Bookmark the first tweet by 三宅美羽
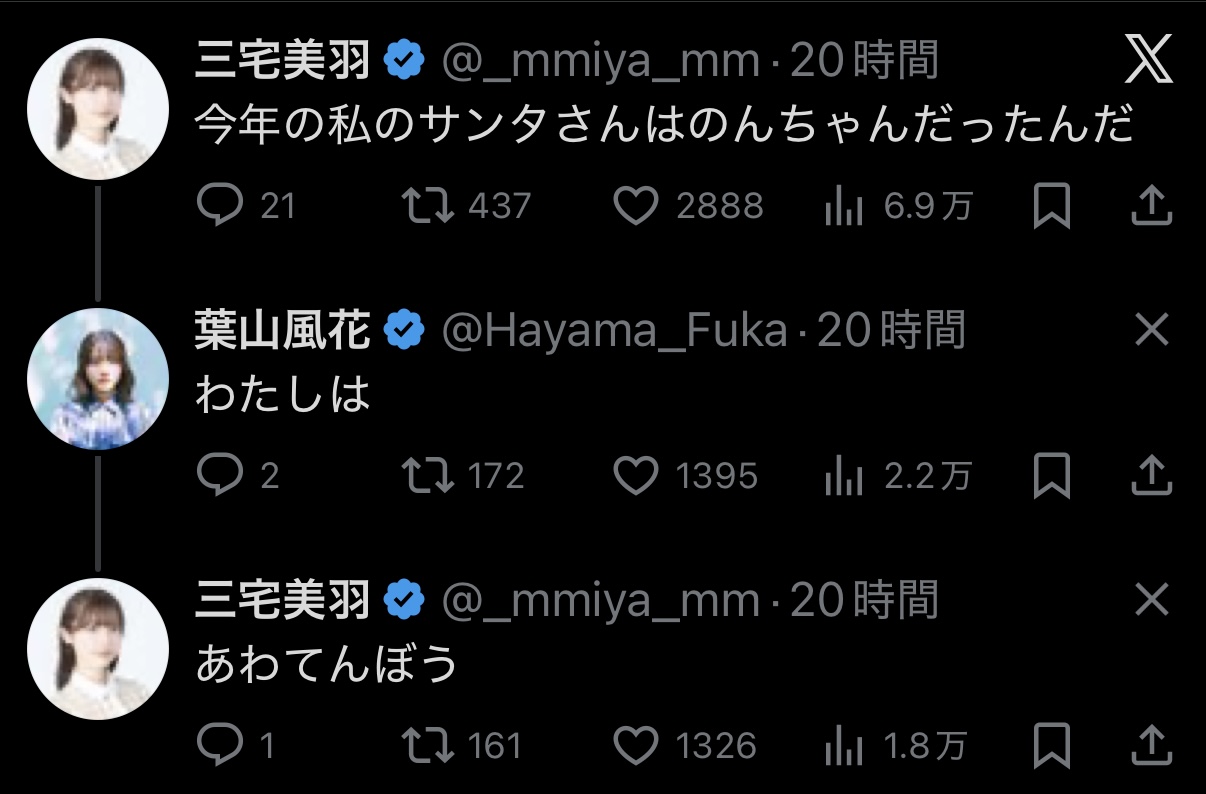The height and width of the screenshot is (794, 1206). (1052, 207)
